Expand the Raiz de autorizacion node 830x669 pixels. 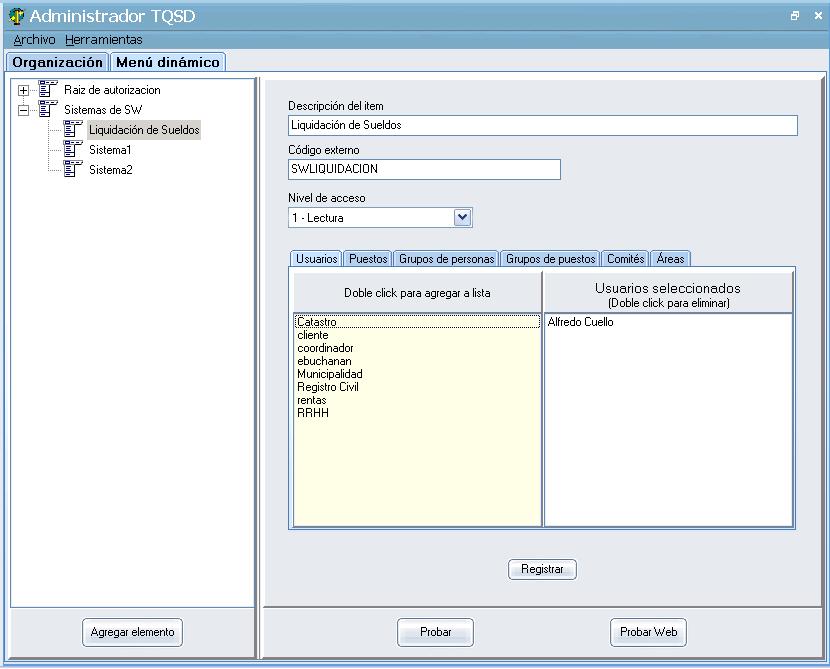pos(24,91)
